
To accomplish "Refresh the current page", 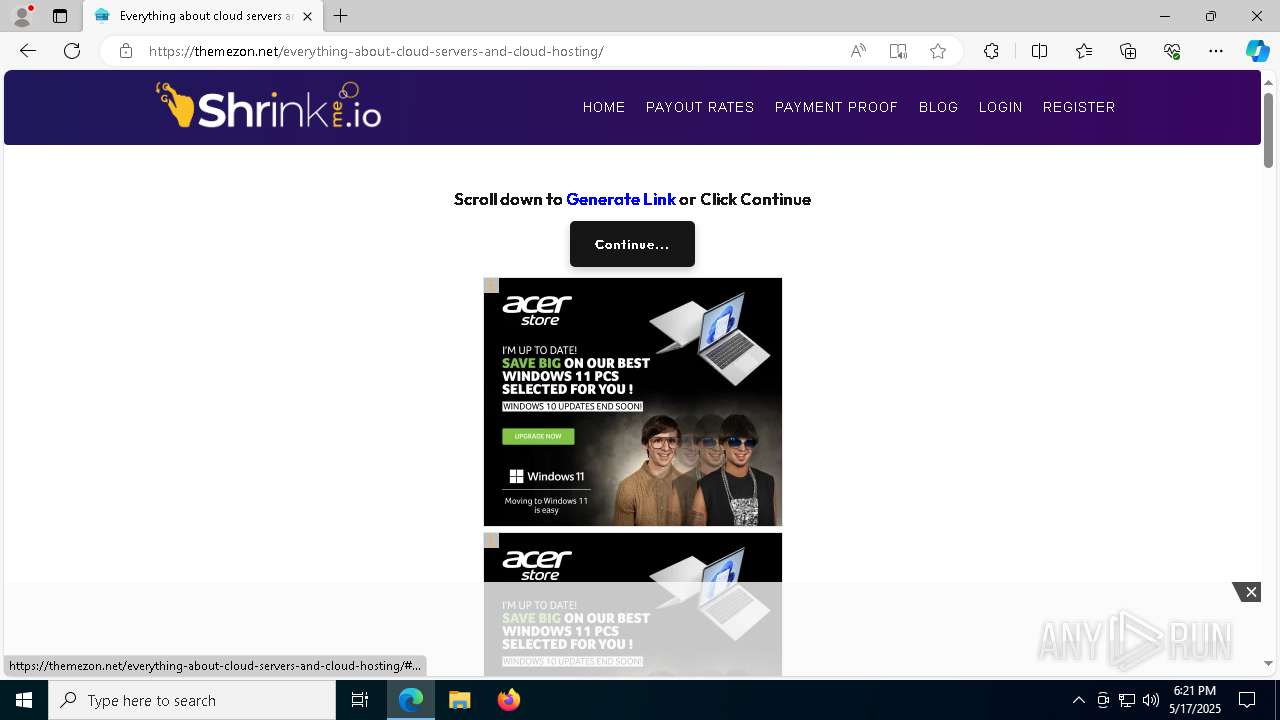I will (x=72, y=51).
